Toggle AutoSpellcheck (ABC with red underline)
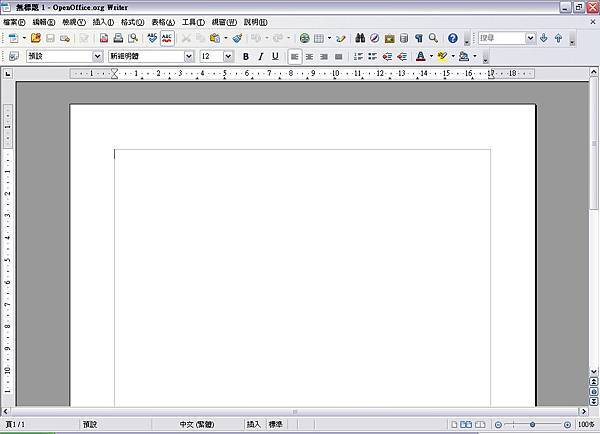The width and height of the screenshot is (600, 434). click(167, 38)
